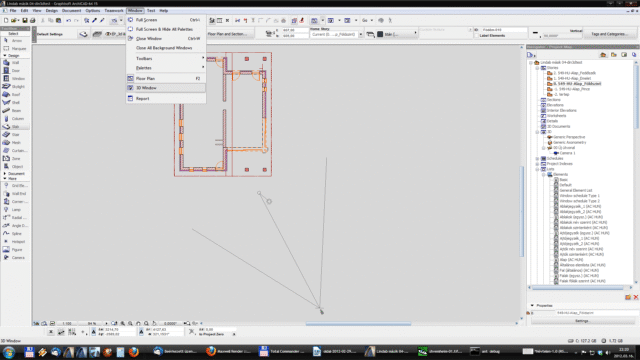Toggle the Label Elements checkbox

click(x=477, y=36)
